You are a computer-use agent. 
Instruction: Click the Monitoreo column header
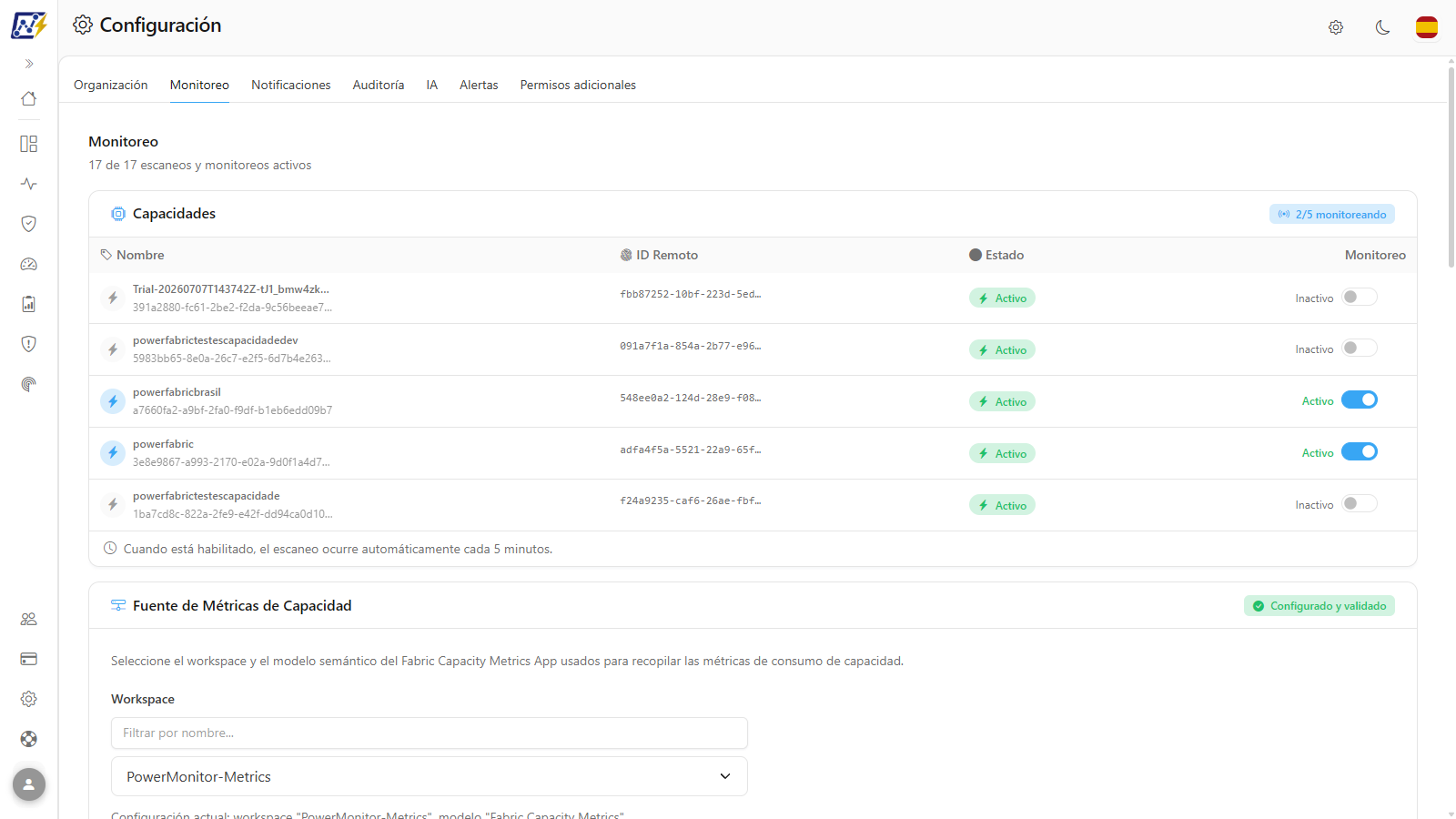coord(1375,255)
